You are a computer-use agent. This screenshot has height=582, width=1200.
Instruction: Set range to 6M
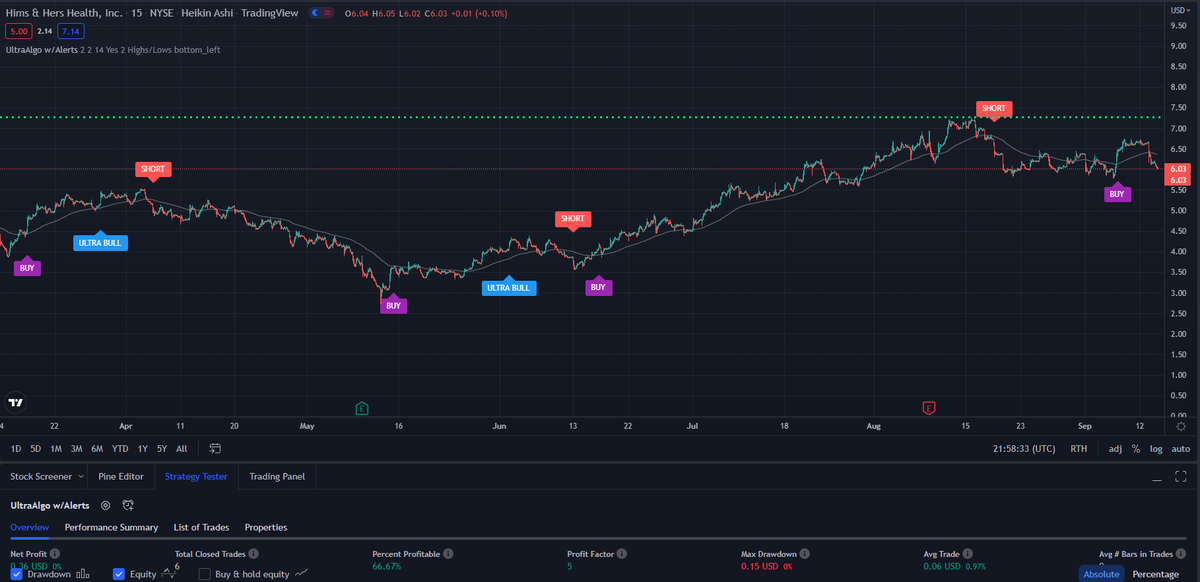point(97,449)
